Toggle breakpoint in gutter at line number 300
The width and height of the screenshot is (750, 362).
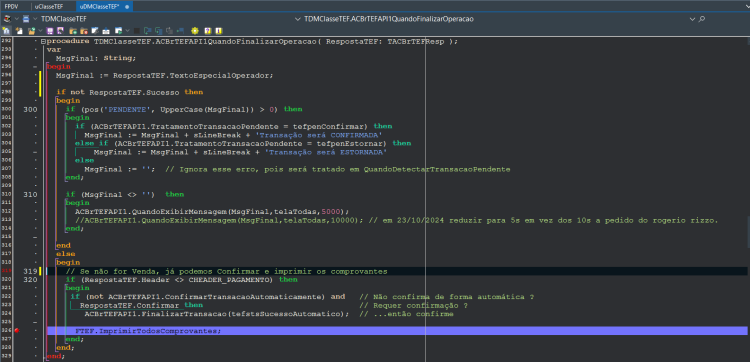point(31,109)
